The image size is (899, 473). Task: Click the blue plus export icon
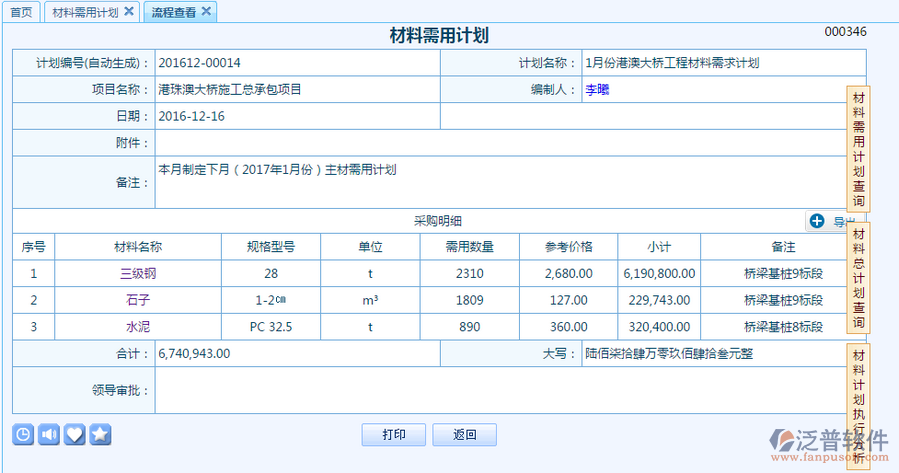817,221
